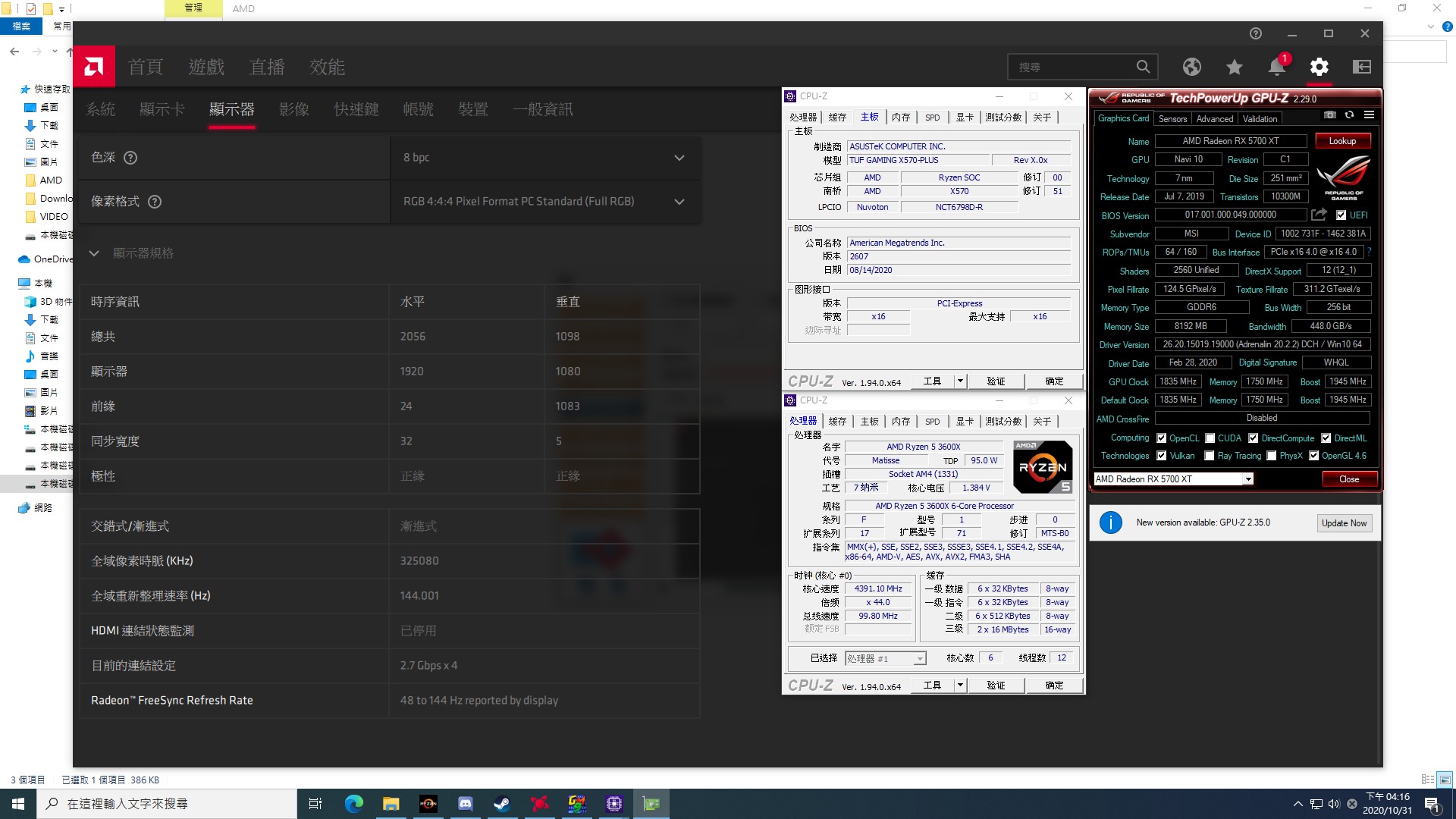Open File Explorer from the taskbar
This screenshot has height=819, width=1456.
[x=391, y=804]
